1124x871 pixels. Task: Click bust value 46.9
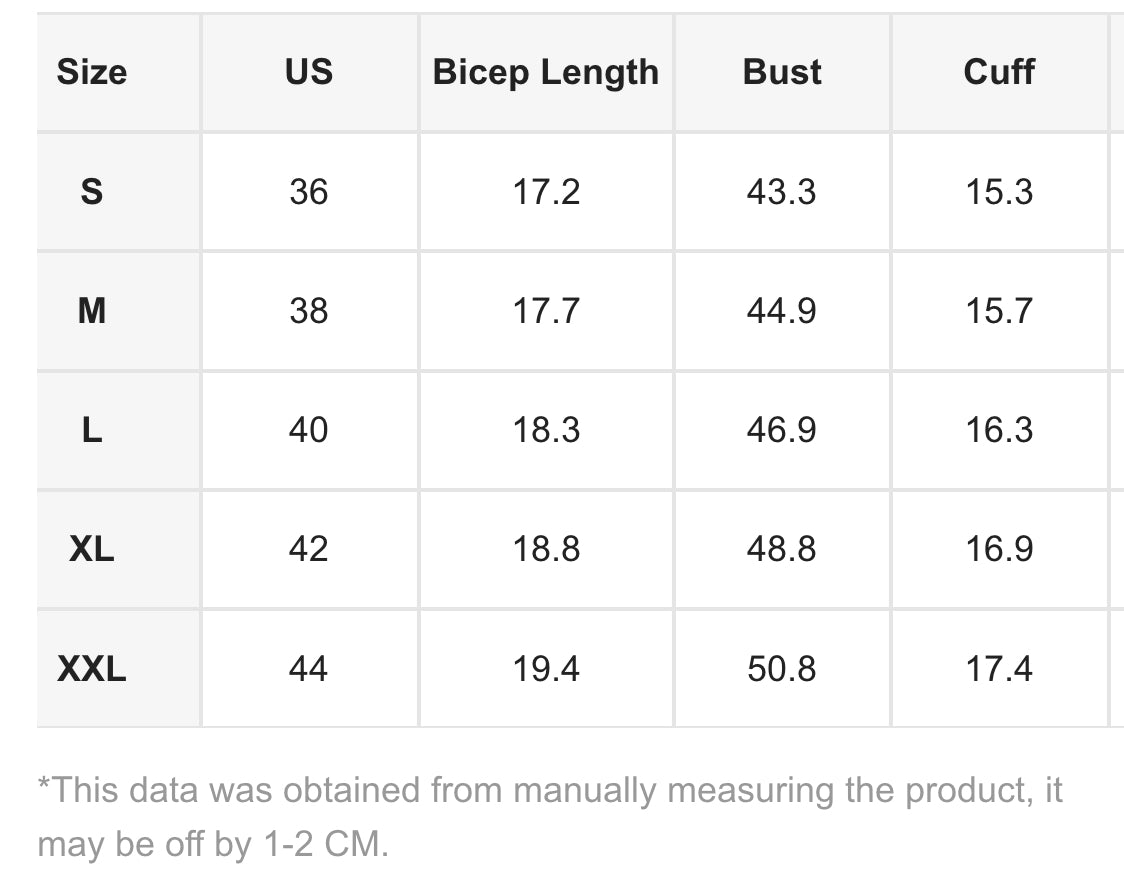(x=782, y=430)
